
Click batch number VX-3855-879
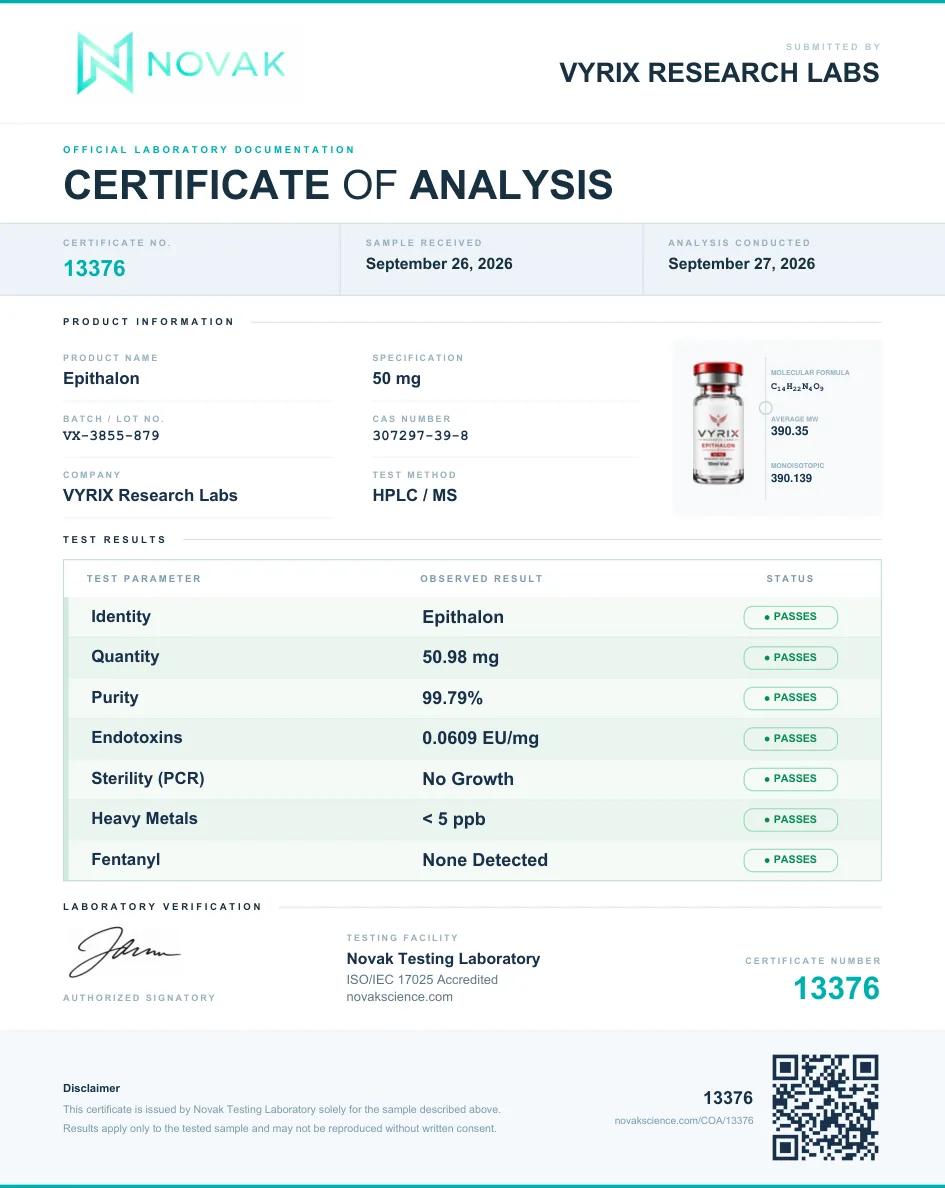click(111, 436)
